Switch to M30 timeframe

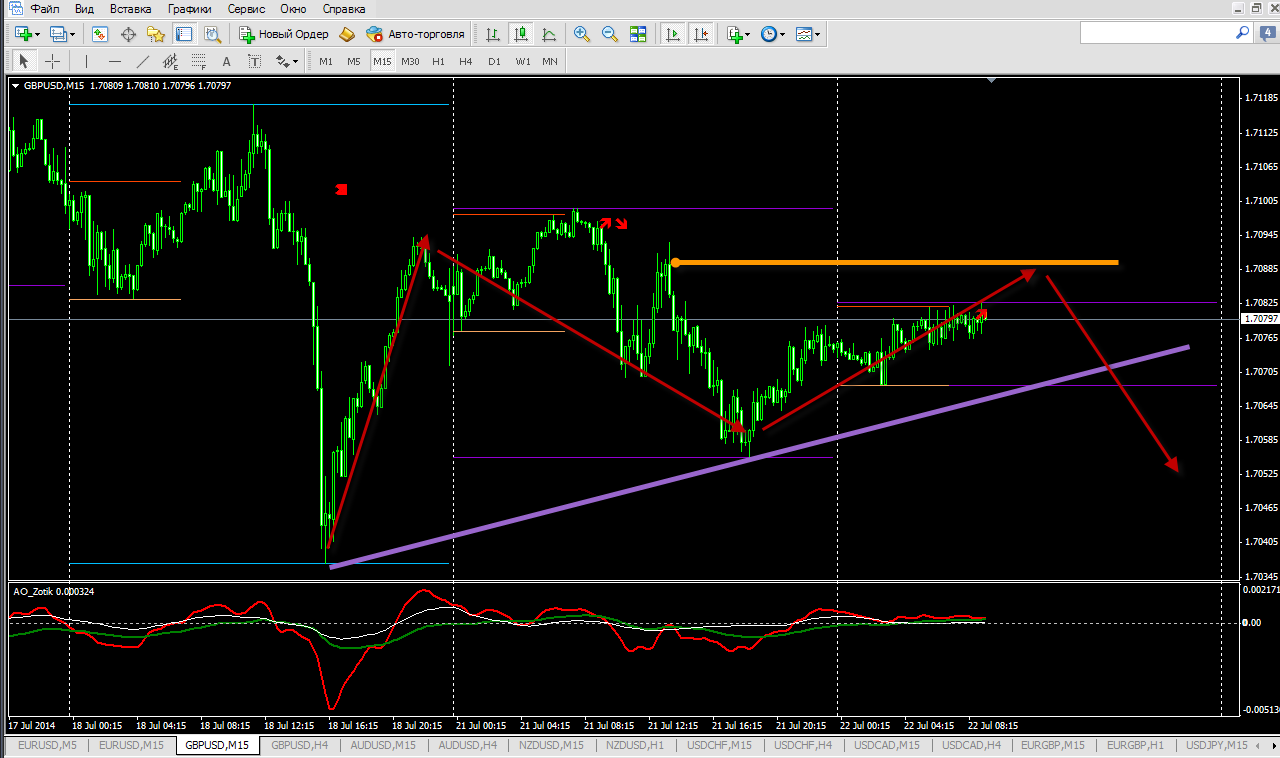(x=410, y=61)
